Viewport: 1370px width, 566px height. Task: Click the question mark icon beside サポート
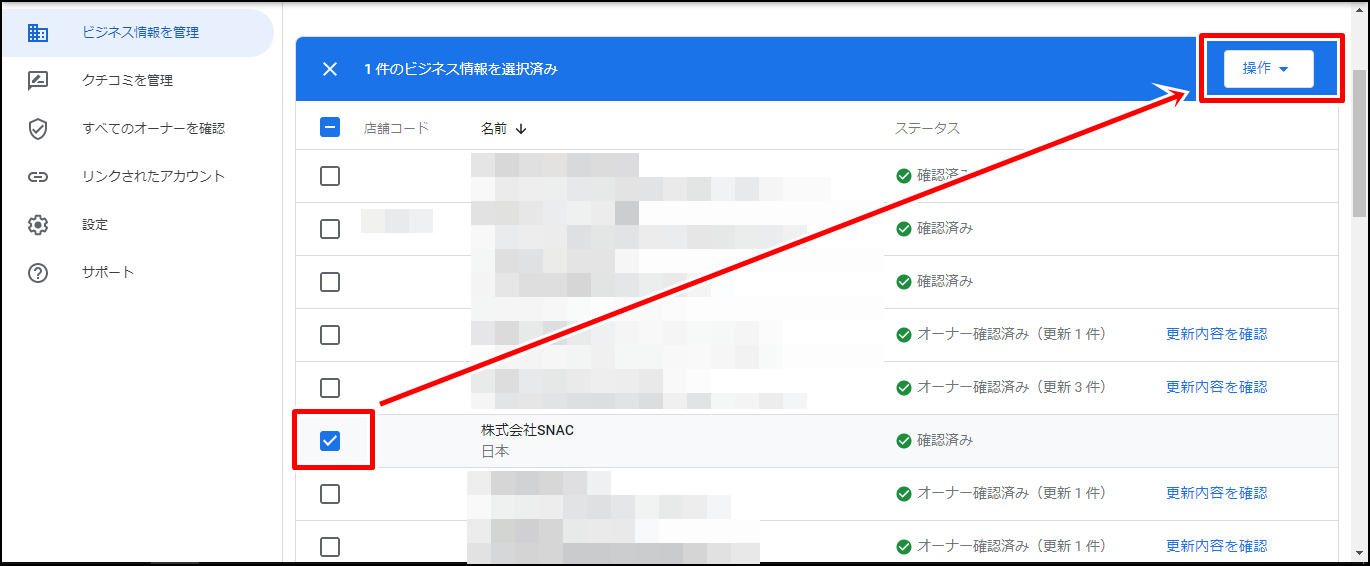[x=38, y=273]
